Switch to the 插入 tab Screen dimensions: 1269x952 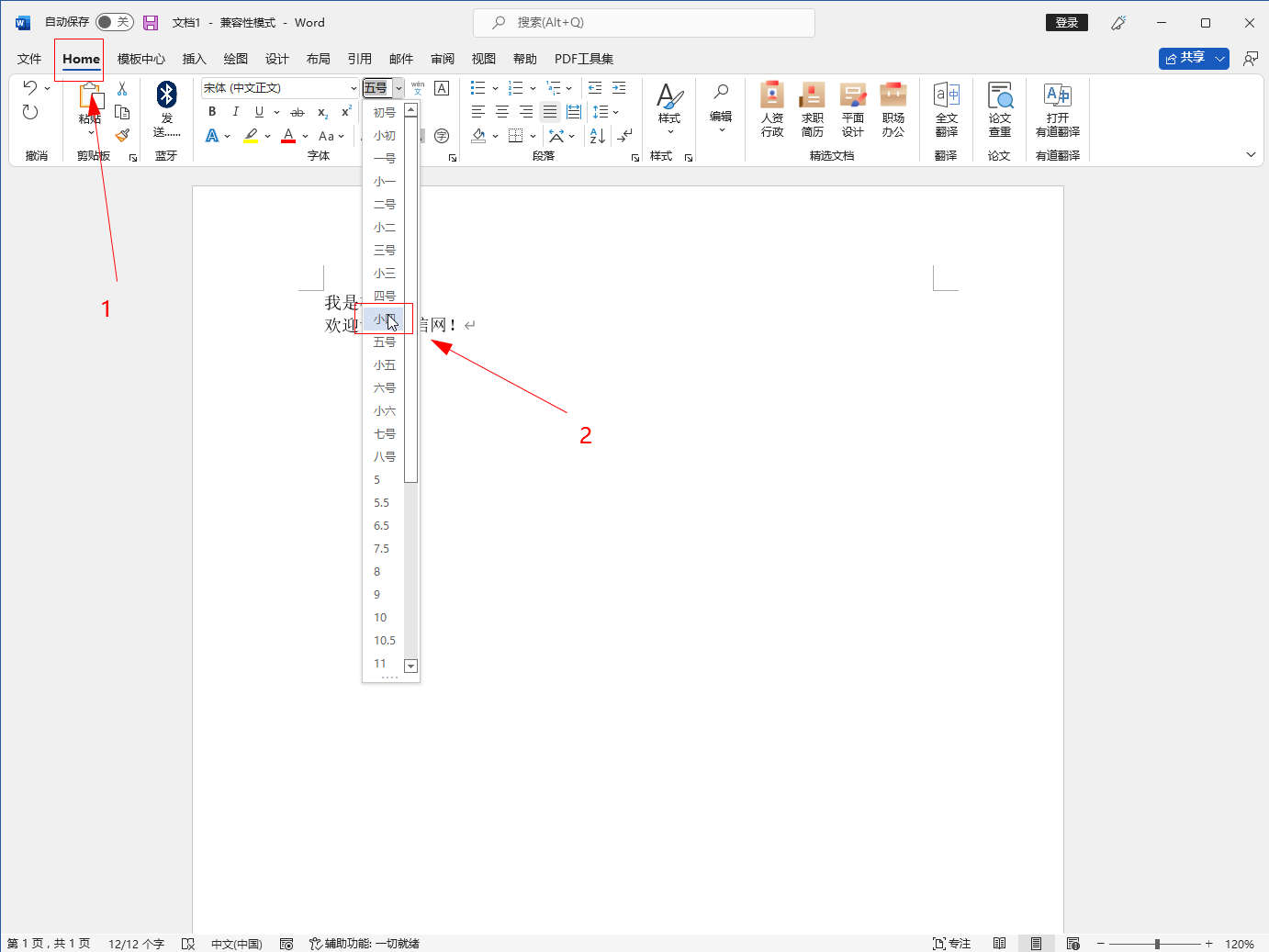click(194, 59)
